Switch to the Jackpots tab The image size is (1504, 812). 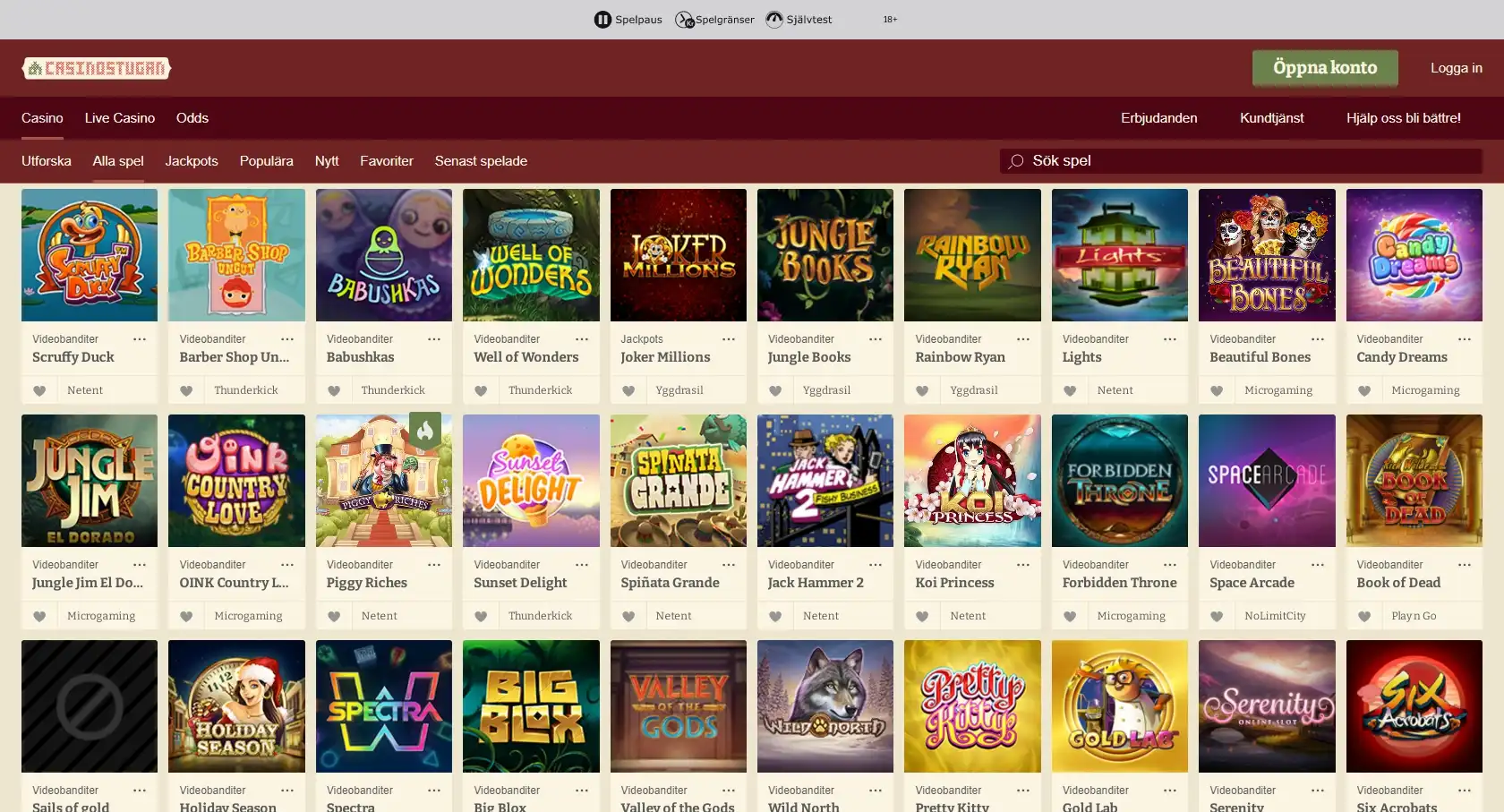pos(192,161)
